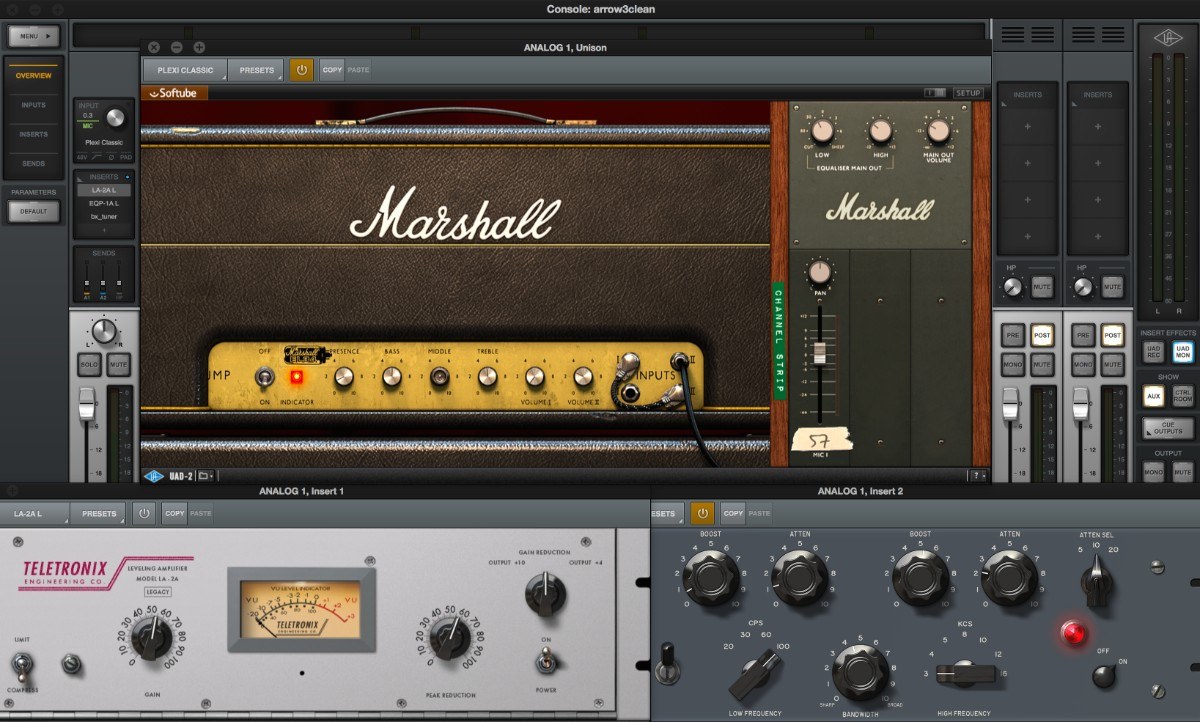Viewport: 1200px width, 722px height.
Task: Select the EQP-1A L insert slot
Action: click(x=103, y=202)
